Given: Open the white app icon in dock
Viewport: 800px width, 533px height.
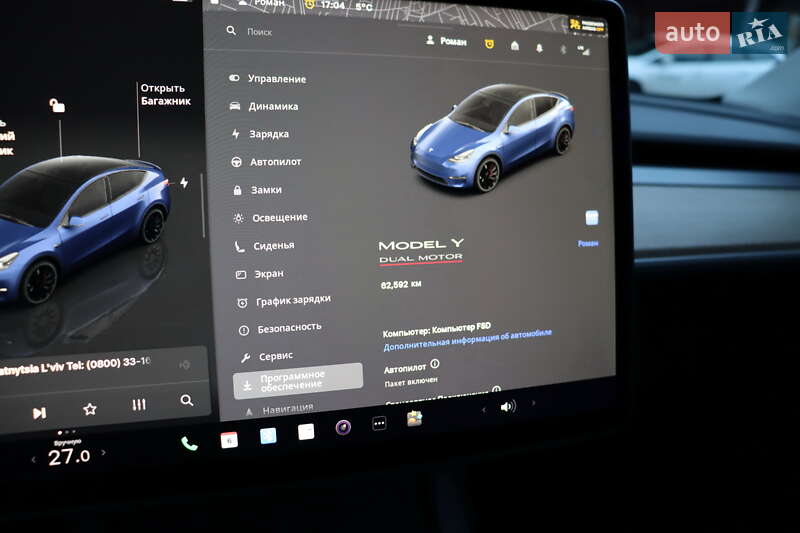Looking at the screenshot, I should pyautogui.click(x=306, y=432).
